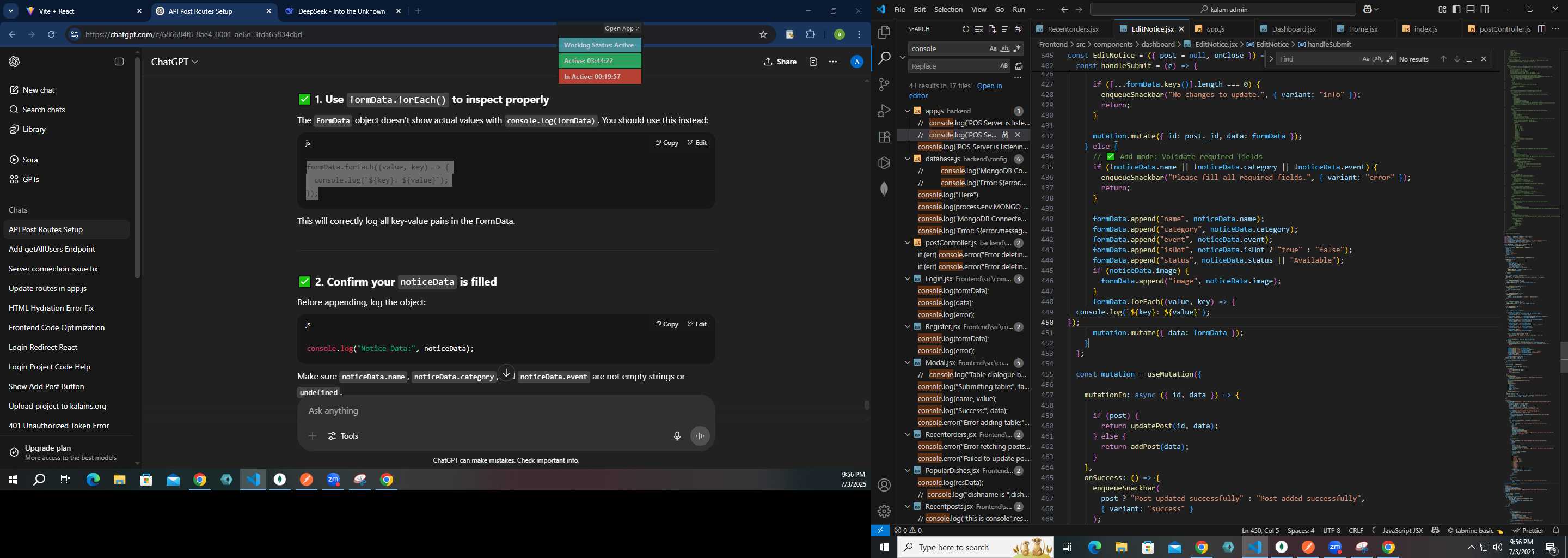Click Upgrade plan in ChatGPT sidebar
The width and height of the screenshot is (1568, 558).
[x=70, y=452]
